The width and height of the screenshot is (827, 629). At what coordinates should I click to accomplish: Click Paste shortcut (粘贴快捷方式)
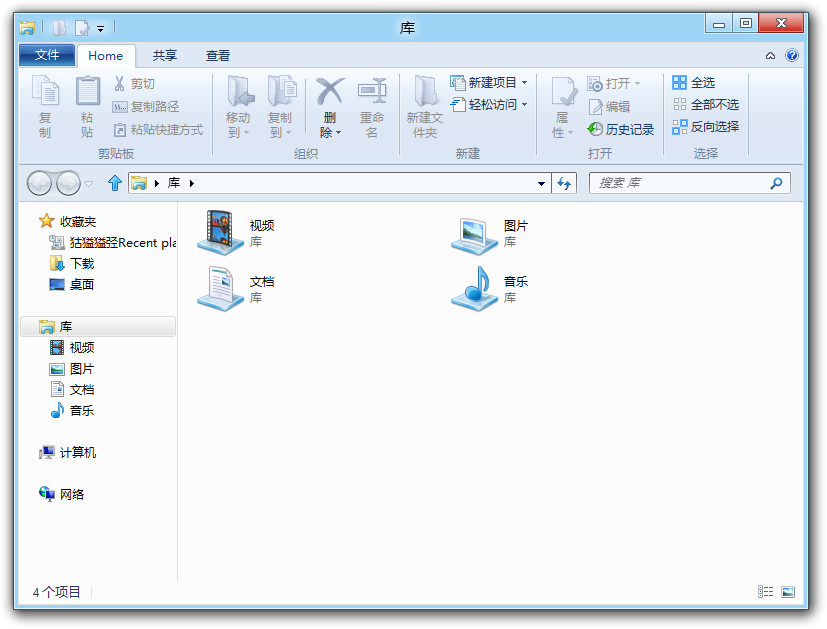point(158,130)
